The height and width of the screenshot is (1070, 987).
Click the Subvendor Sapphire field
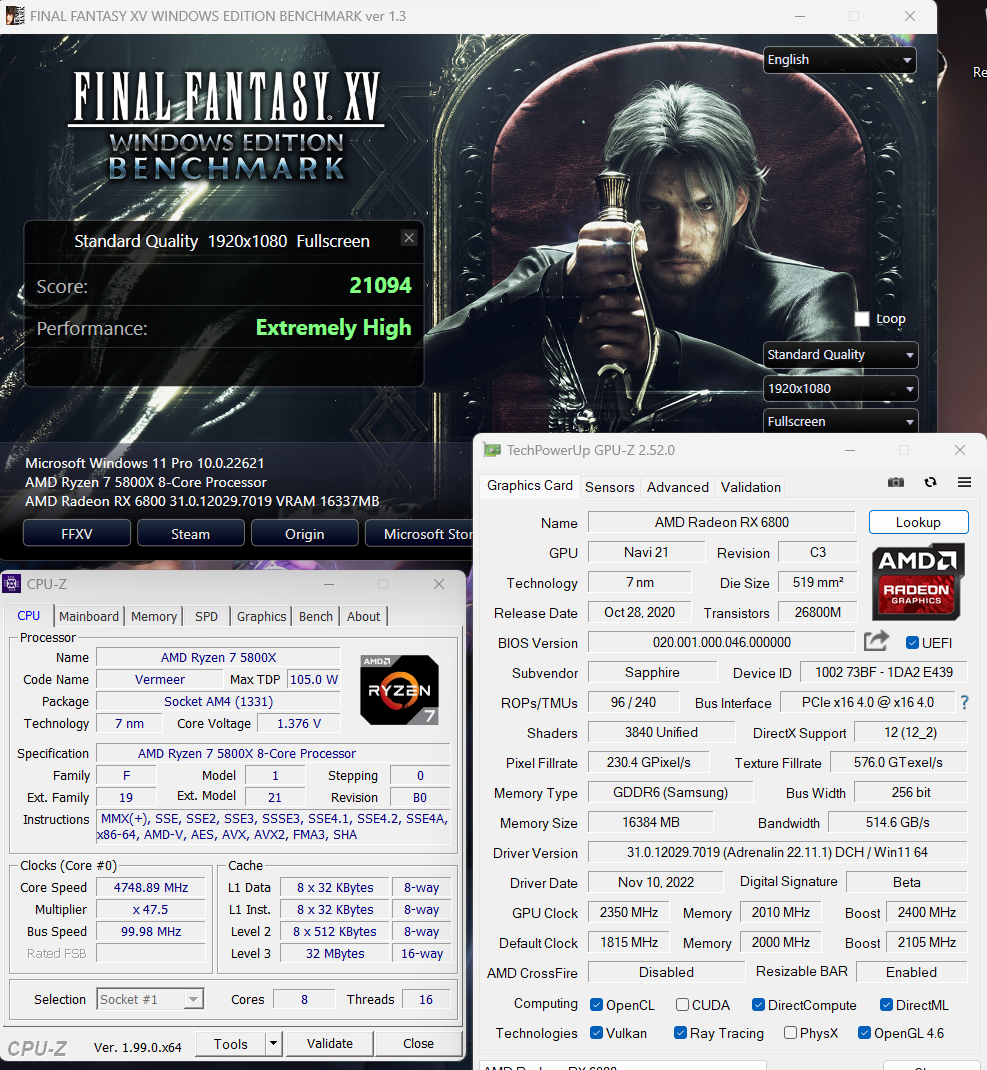[x=653, y=673]
